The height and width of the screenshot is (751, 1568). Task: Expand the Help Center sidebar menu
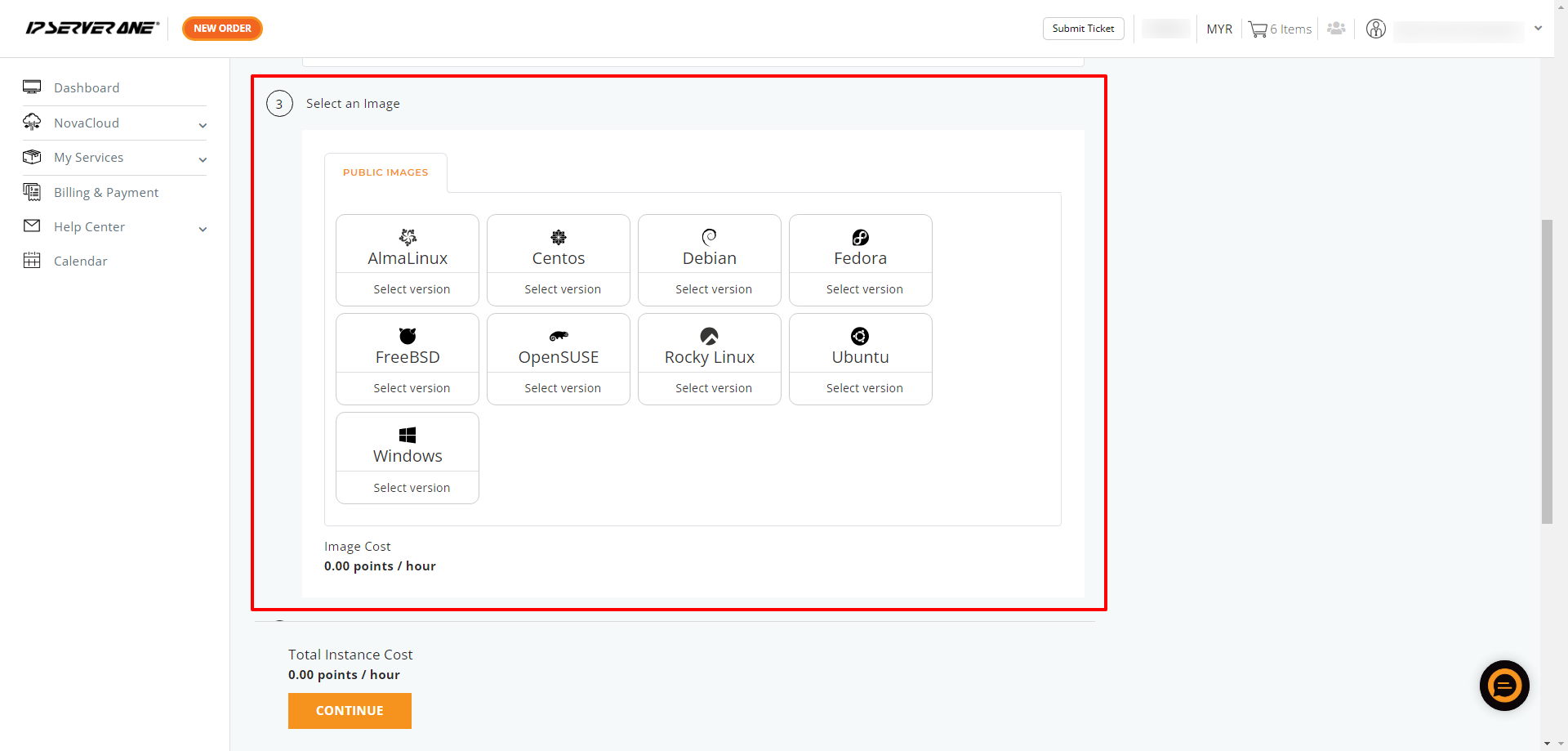pos(203,229)
